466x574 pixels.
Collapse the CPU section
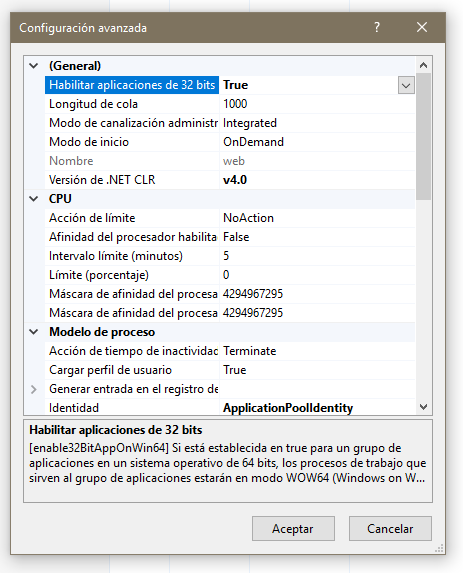[34, 199]
